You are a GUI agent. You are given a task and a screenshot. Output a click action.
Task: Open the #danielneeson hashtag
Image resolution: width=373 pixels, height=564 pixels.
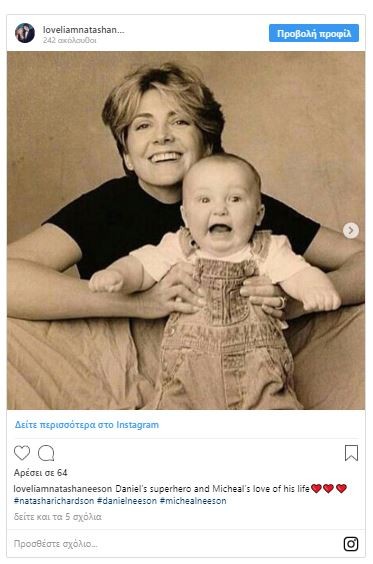point(127,501)
